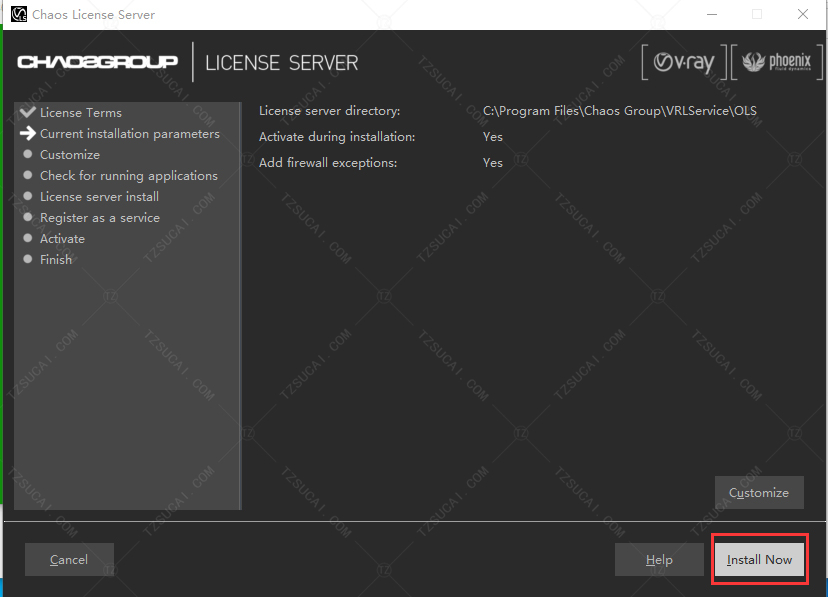Click the LICENSE SERVER heading

click(x=281, y=63)
